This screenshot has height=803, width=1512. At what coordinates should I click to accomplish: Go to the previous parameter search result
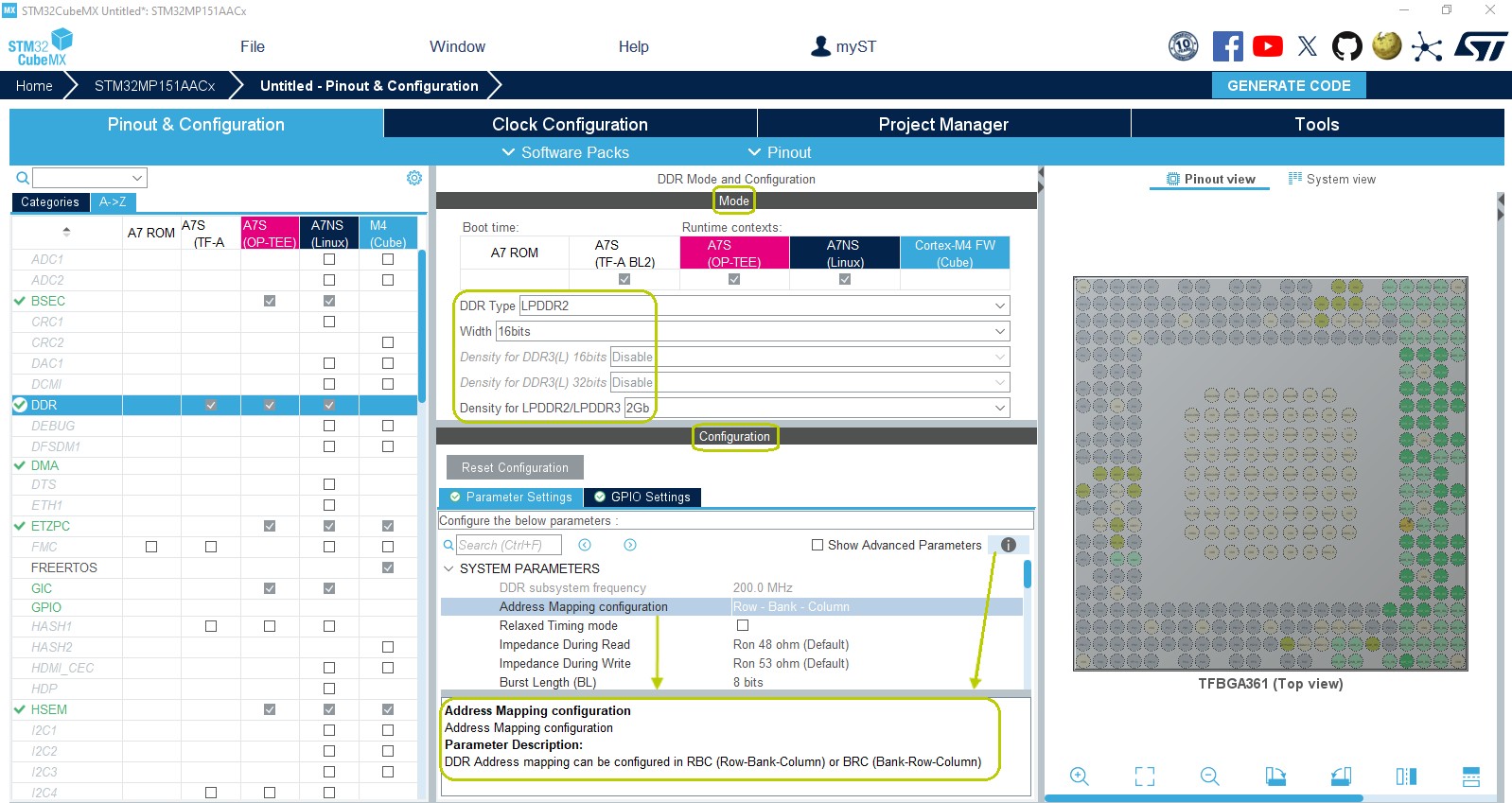585,545
